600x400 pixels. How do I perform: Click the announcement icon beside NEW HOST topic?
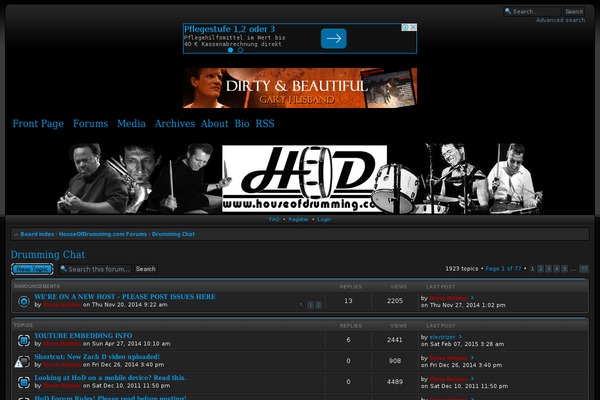[x=24, y=301]
